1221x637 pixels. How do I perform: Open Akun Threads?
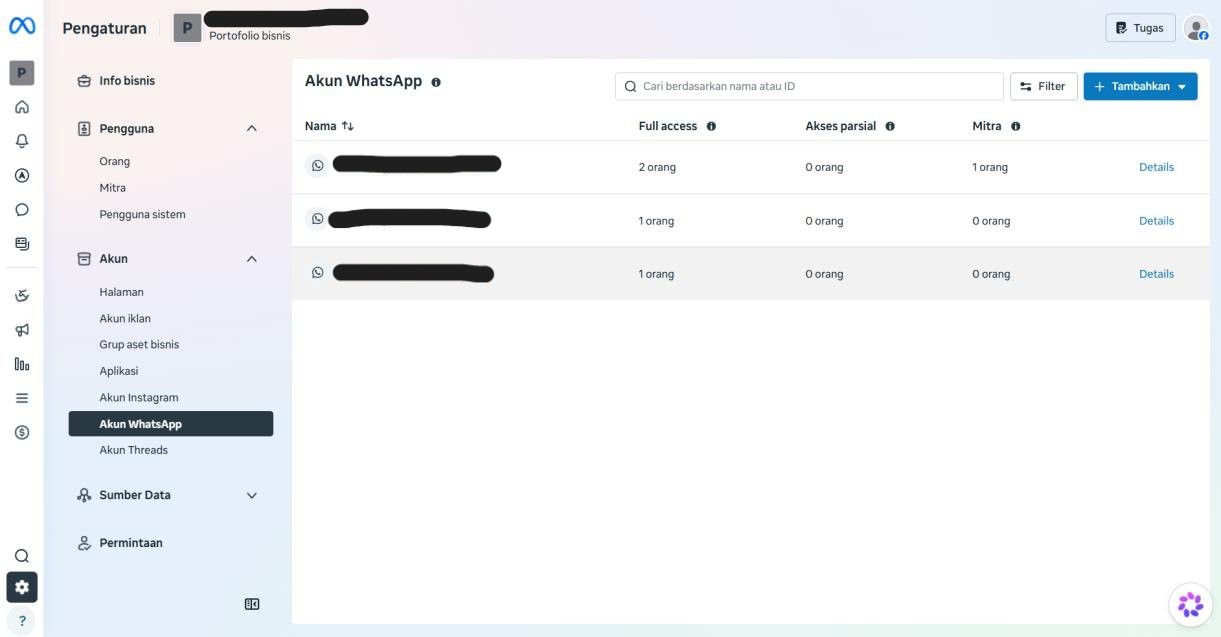tap(133, 450)
